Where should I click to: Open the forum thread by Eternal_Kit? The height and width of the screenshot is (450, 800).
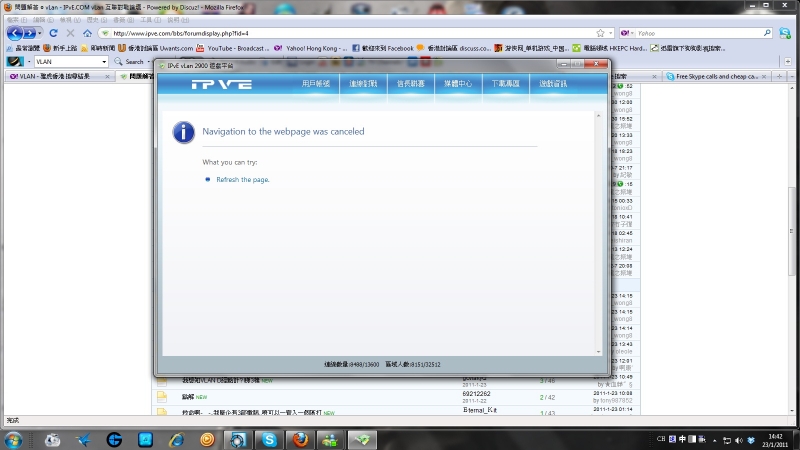(x=396, y=411)
